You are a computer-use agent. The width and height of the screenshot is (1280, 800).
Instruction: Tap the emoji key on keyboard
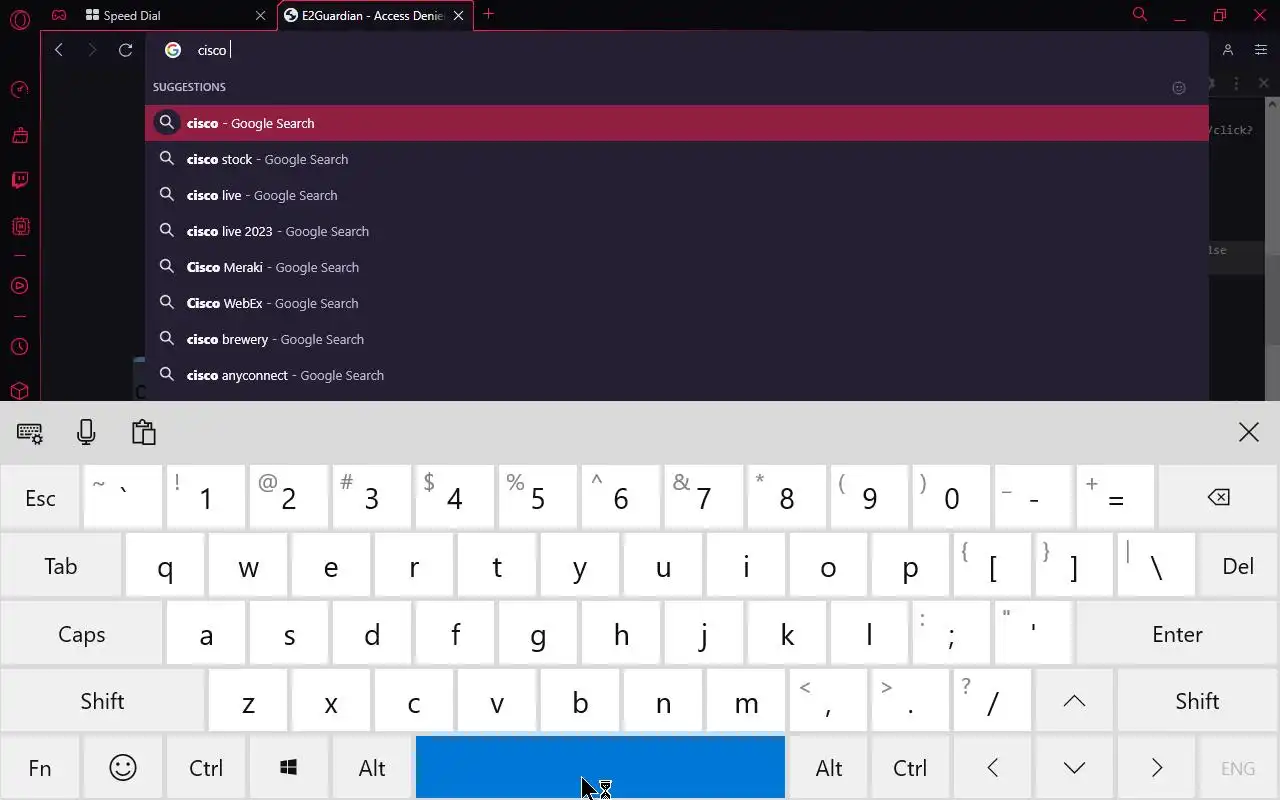[x=123, y=768]
